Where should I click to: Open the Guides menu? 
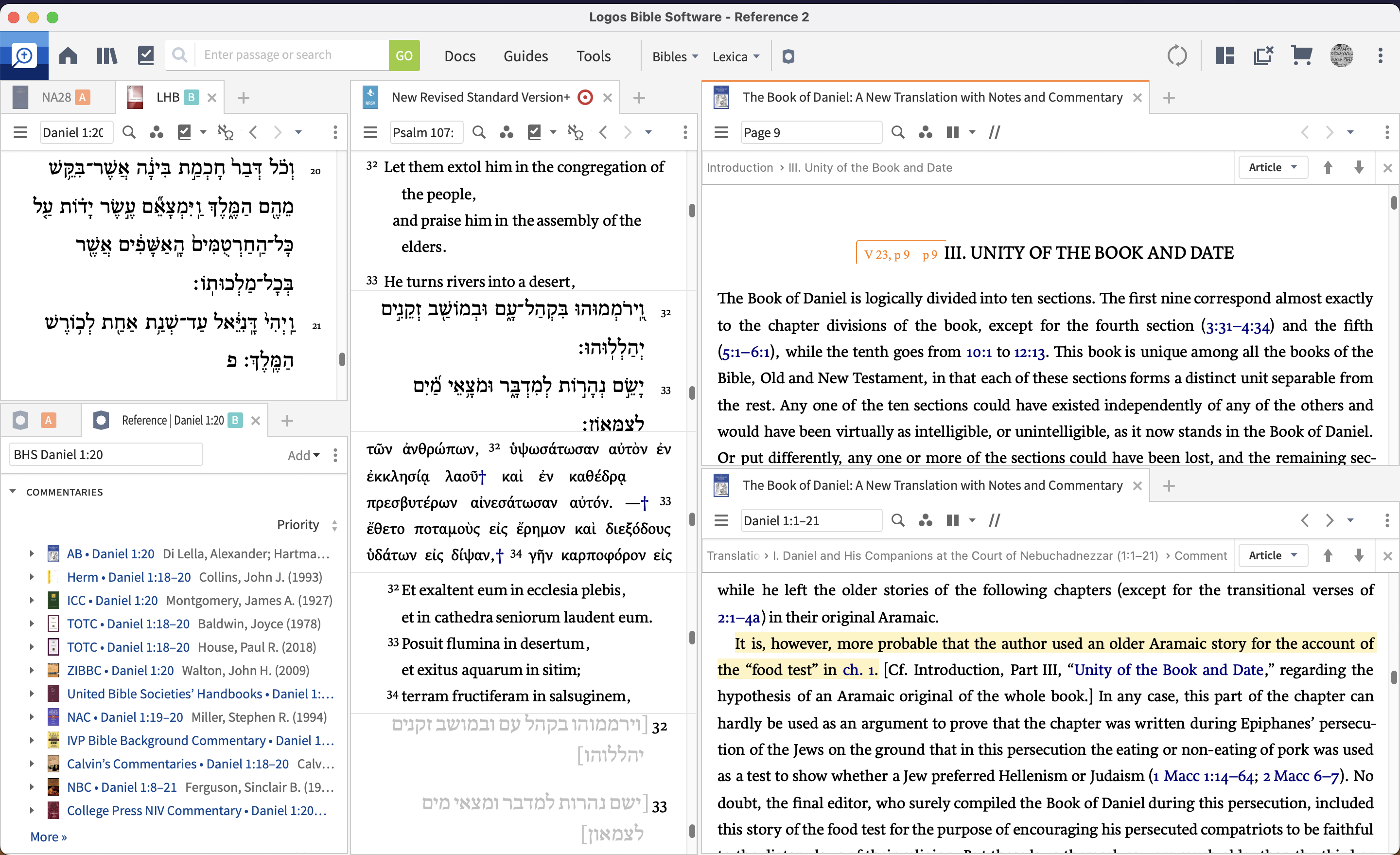525,56
